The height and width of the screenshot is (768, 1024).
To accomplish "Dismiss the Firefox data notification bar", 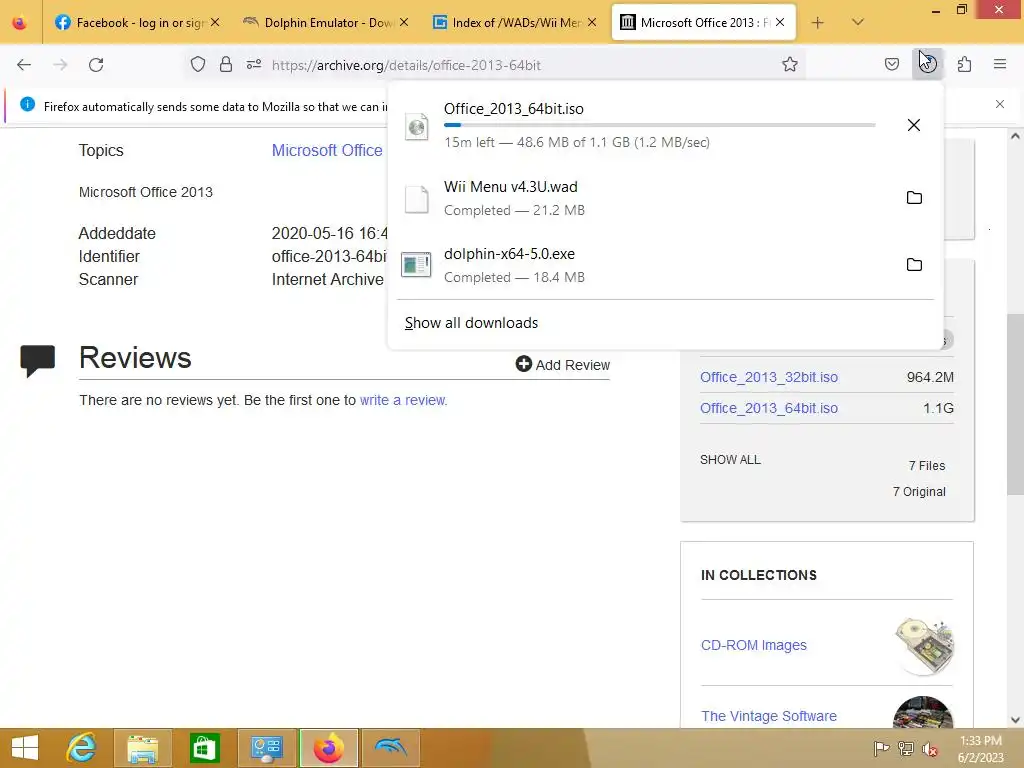I will (1000, 104).
